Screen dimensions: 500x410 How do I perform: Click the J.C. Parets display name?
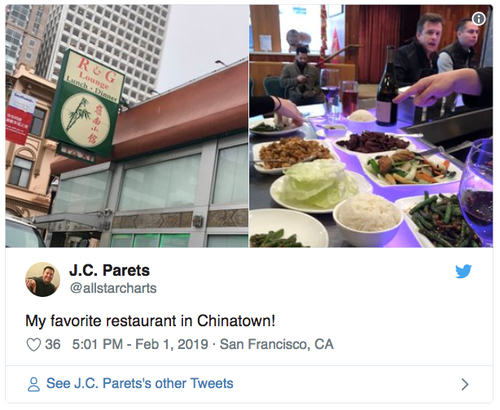pos(109,270)
